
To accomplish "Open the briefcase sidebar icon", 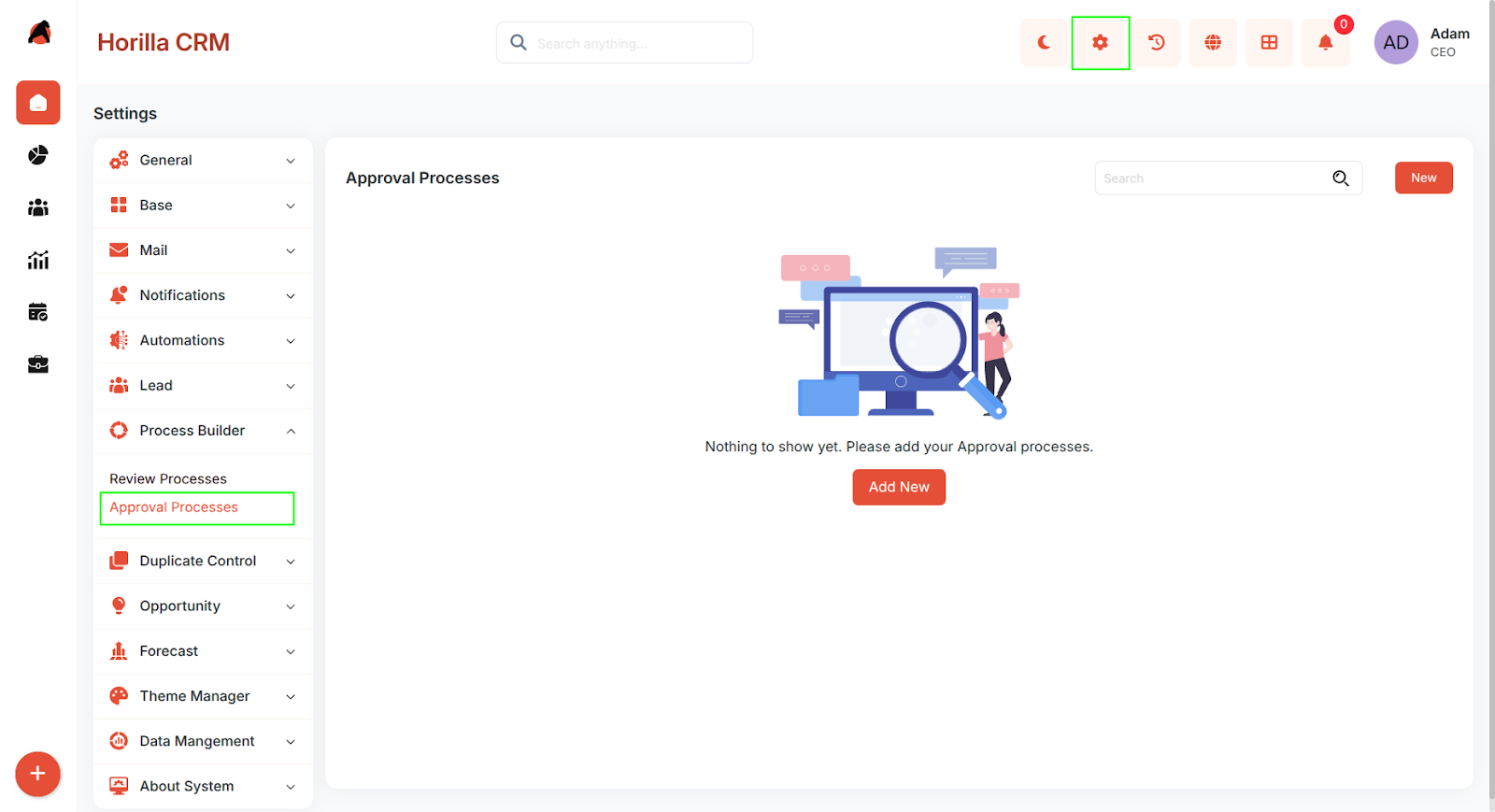I will [x=38, y=364].
